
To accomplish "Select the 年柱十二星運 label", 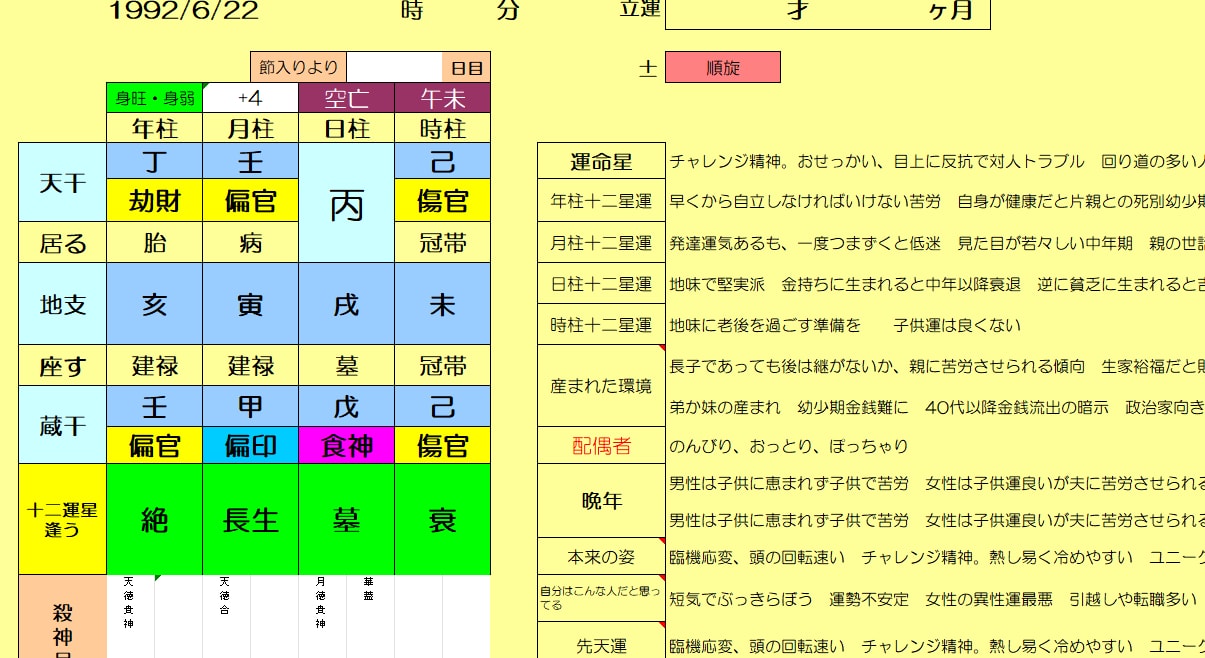I will coord(601,201).
